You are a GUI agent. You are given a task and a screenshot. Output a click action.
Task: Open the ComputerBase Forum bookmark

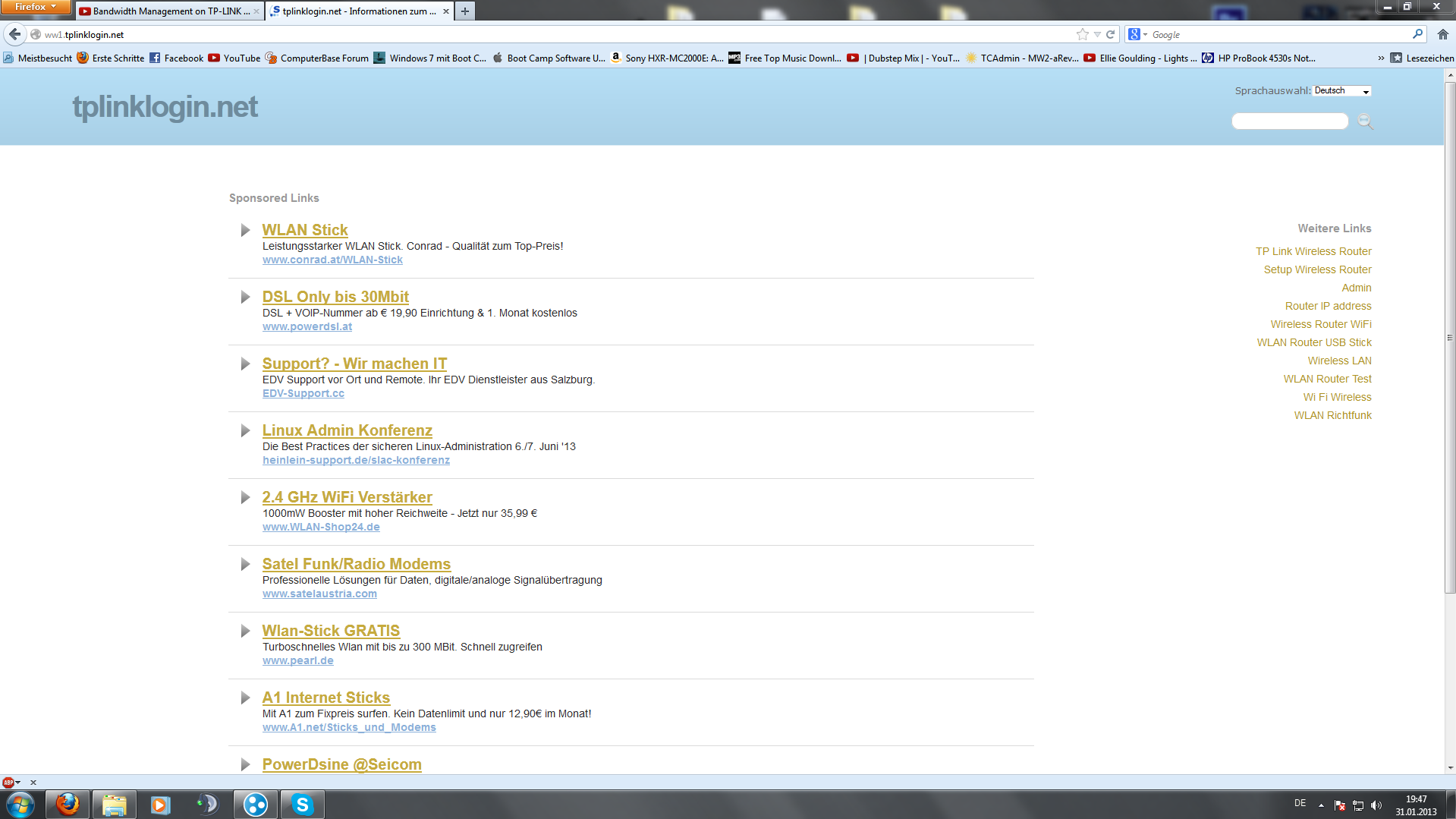[x=317, y=58]
